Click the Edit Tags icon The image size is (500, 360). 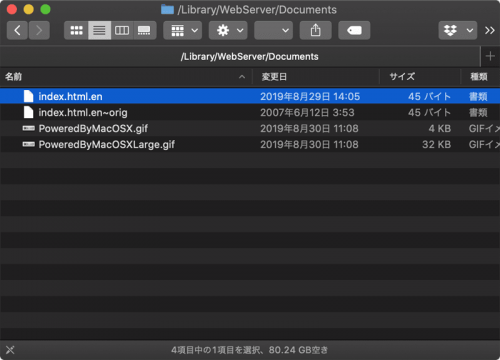tap(354, 30)
